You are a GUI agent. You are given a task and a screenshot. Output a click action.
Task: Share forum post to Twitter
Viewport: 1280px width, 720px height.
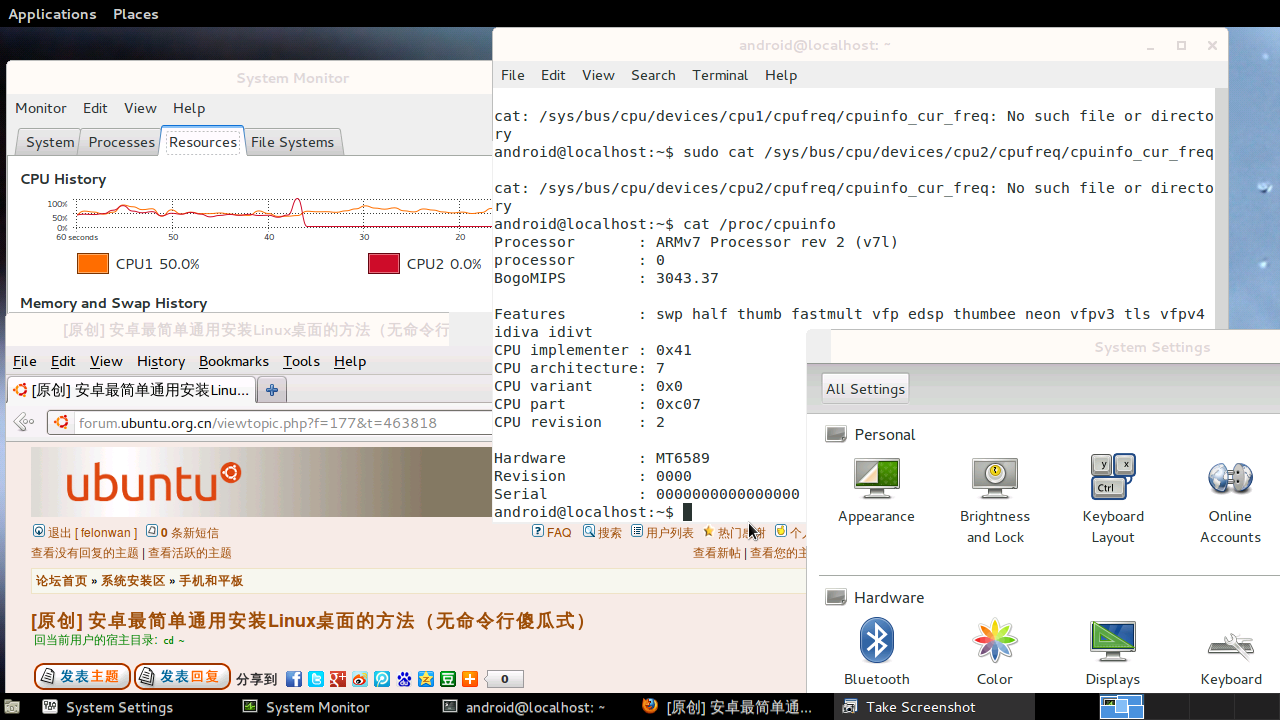point(316,679)
